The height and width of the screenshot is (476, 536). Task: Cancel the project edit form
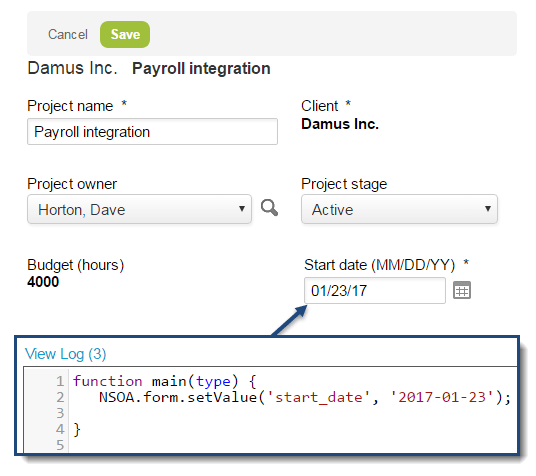(x=68, y=35)
